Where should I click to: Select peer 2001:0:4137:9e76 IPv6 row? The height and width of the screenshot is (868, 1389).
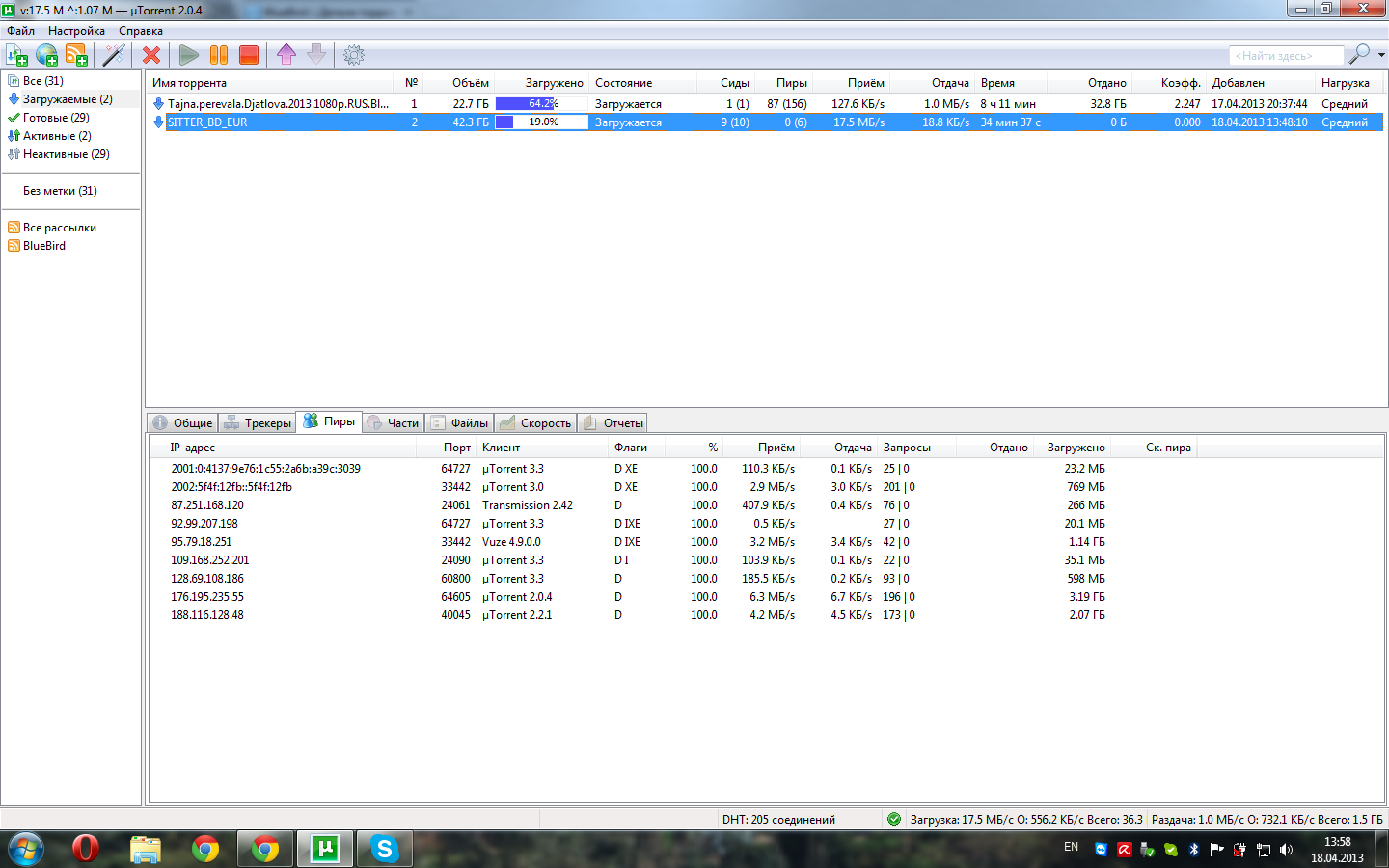(x=675, y=469)
